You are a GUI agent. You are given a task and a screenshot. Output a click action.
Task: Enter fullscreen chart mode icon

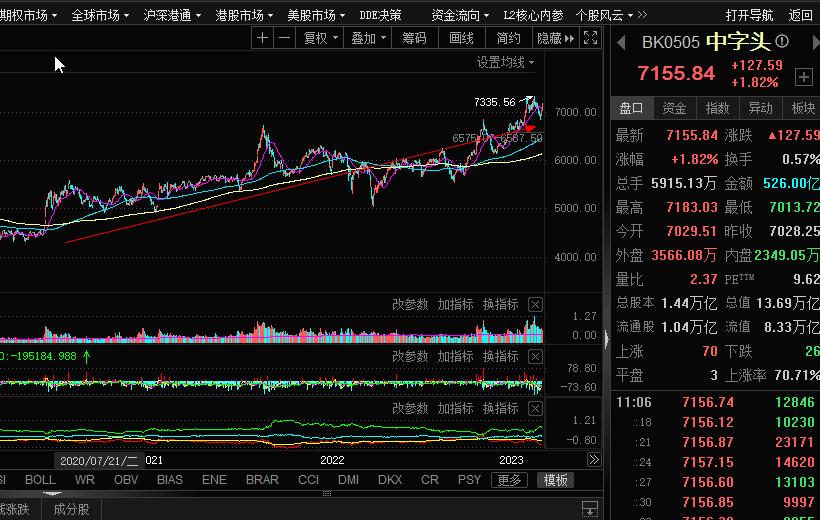(590, 38)
